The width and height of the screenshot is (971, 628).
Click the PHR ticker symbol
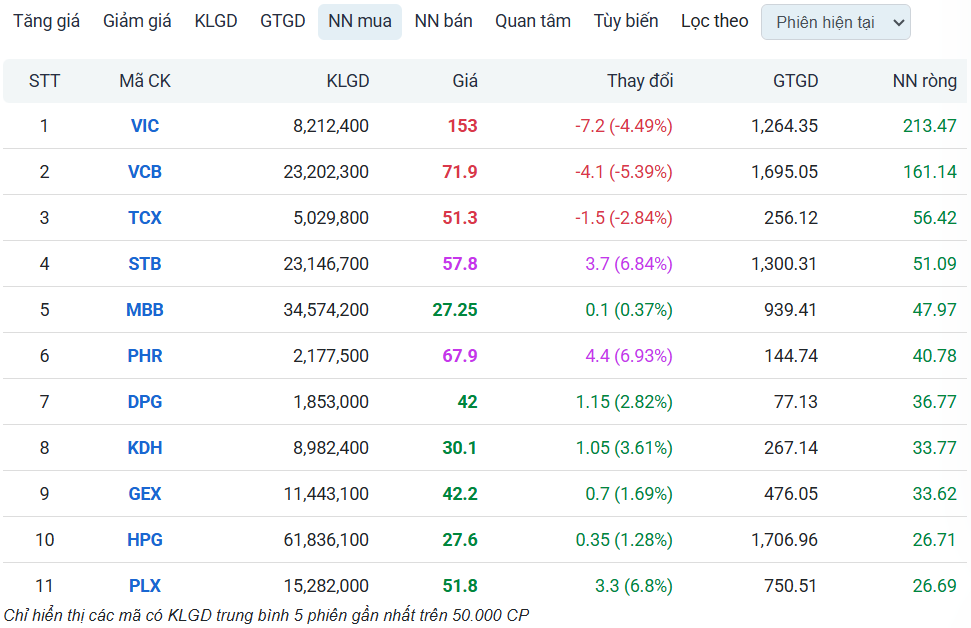click(x=145, y=356)
